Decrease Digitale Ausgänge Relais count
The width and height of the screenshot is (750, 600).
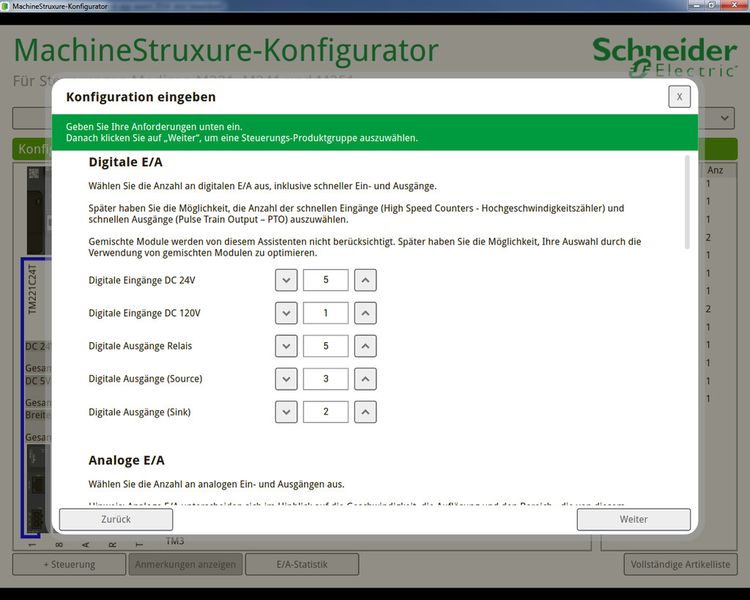click(x=286, y=346)
